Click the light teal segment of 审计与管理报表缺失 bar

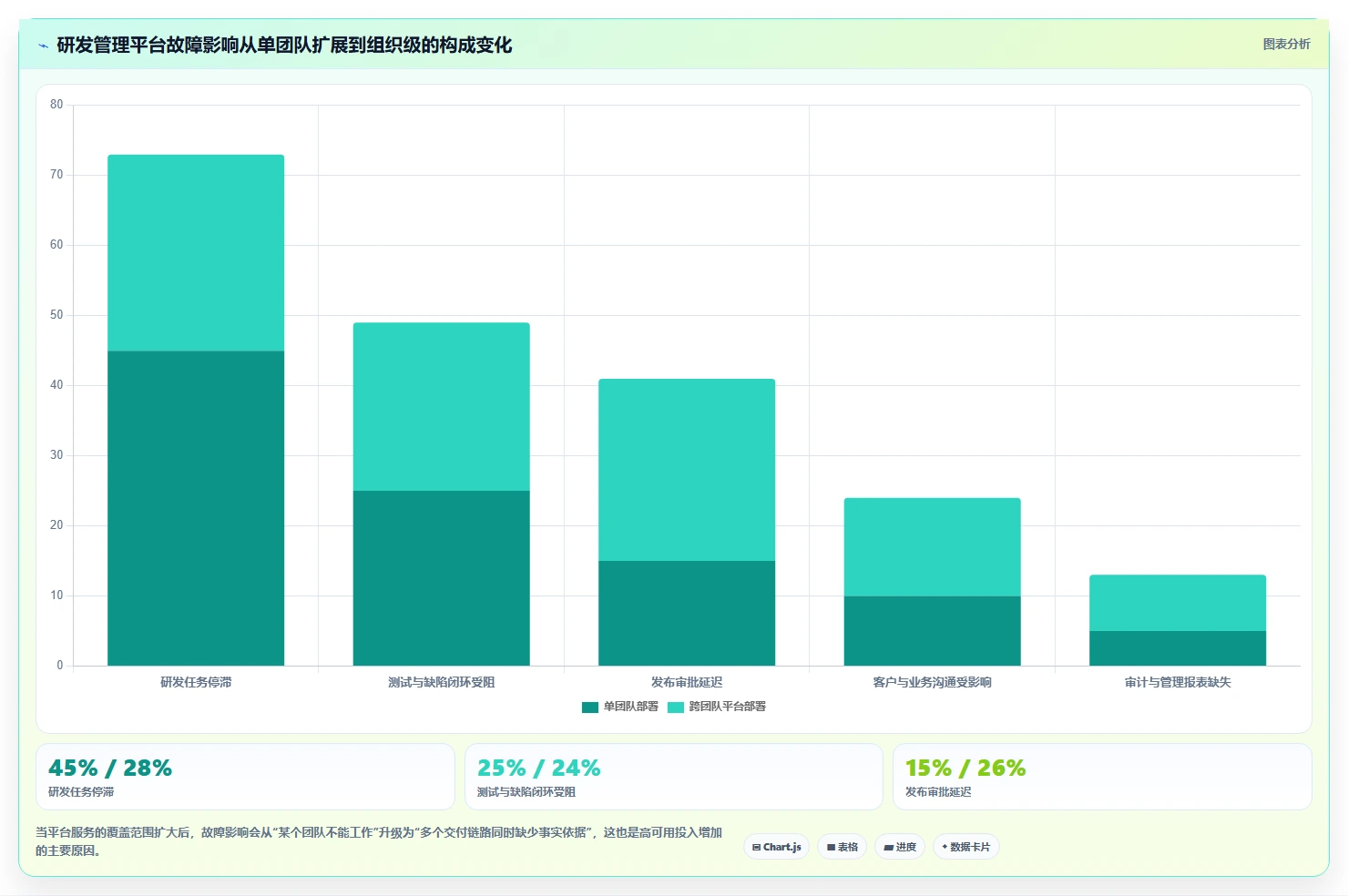click(1178, 603)
